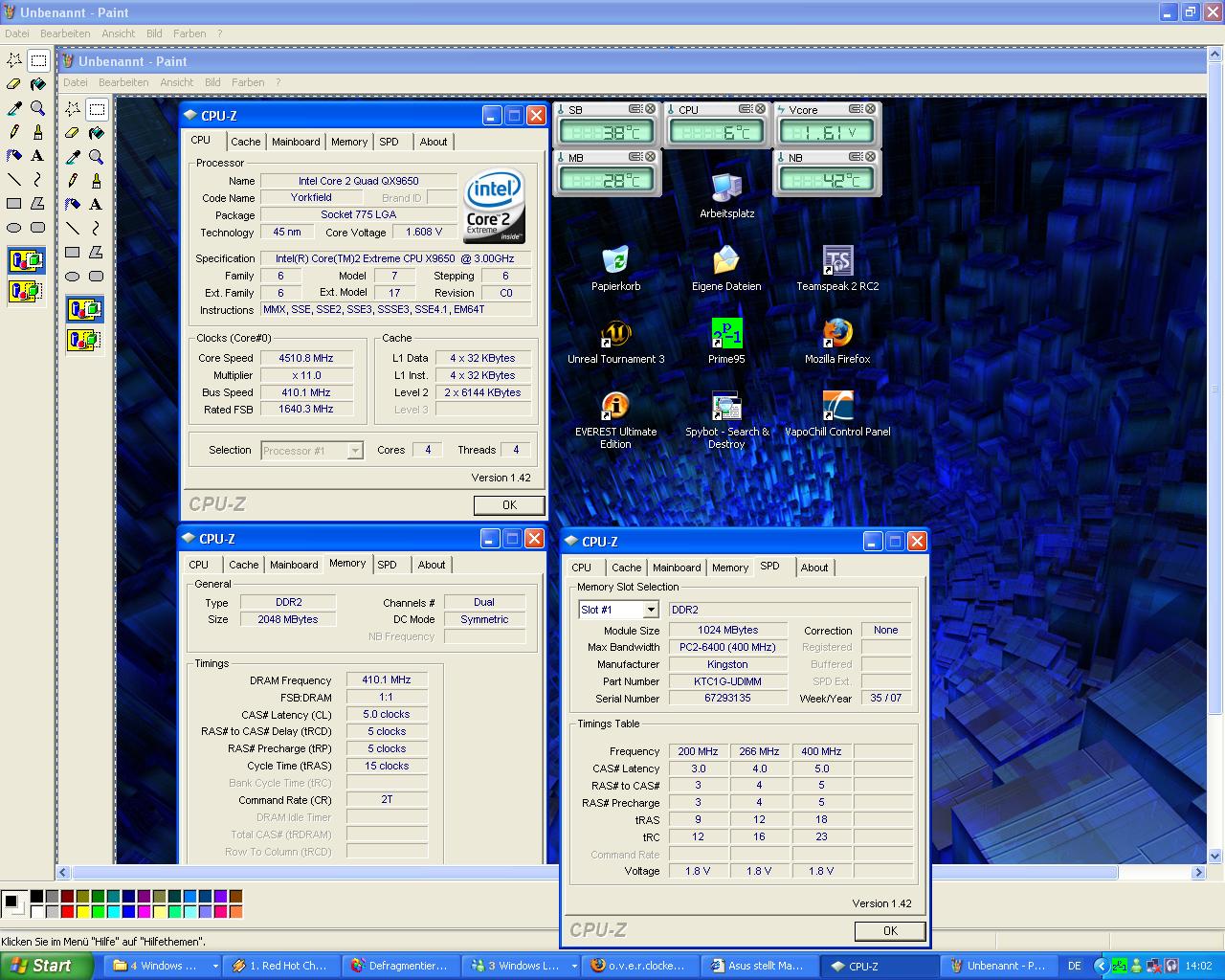Click the Prime95 desktop icon
The width and height of the screenshot is (1225, 980).
click(726, 342)
